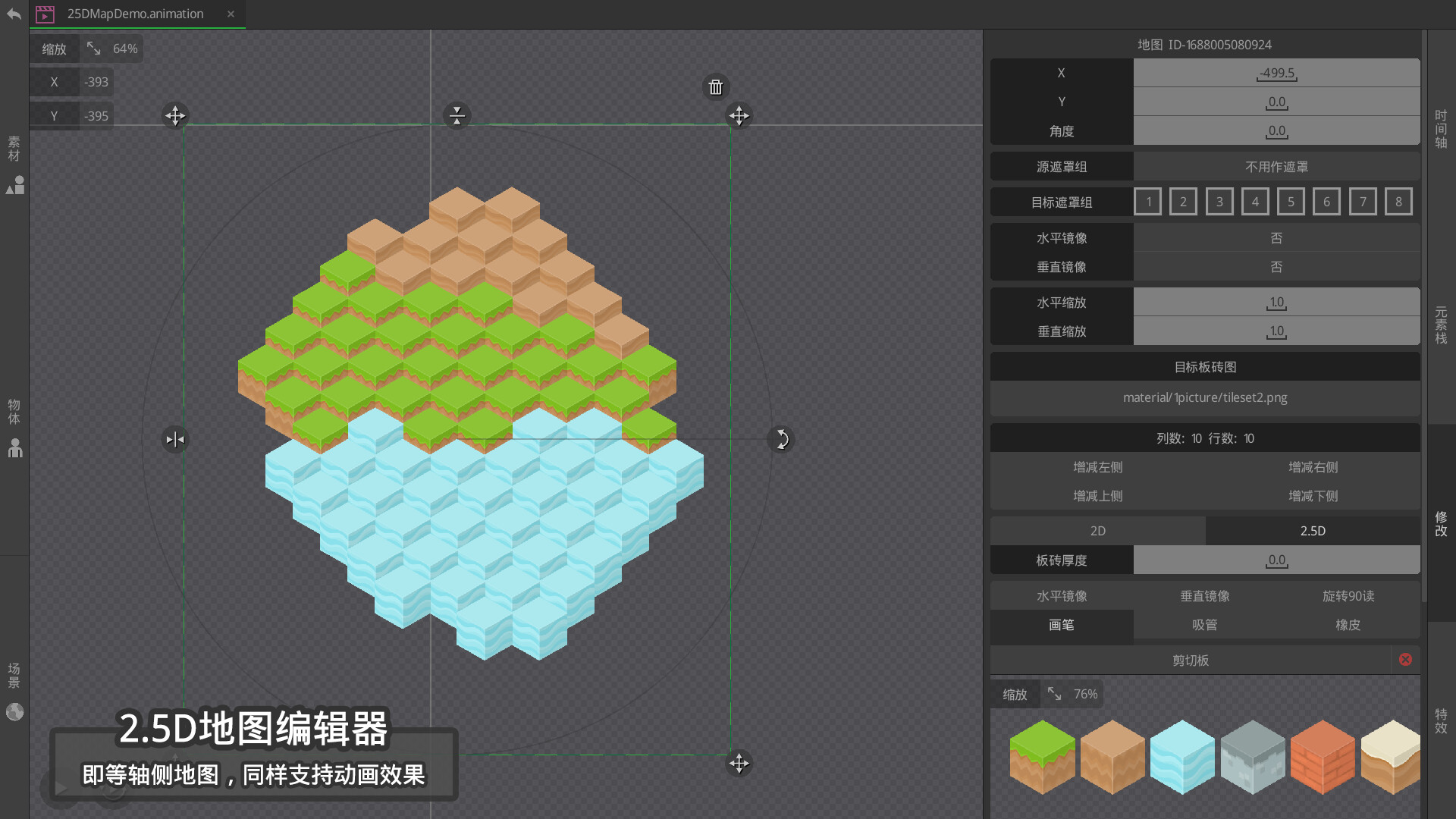Screen dimensions: 1456x819
Task: Select the orange brick tile swatch
Action: point(1322,757)
